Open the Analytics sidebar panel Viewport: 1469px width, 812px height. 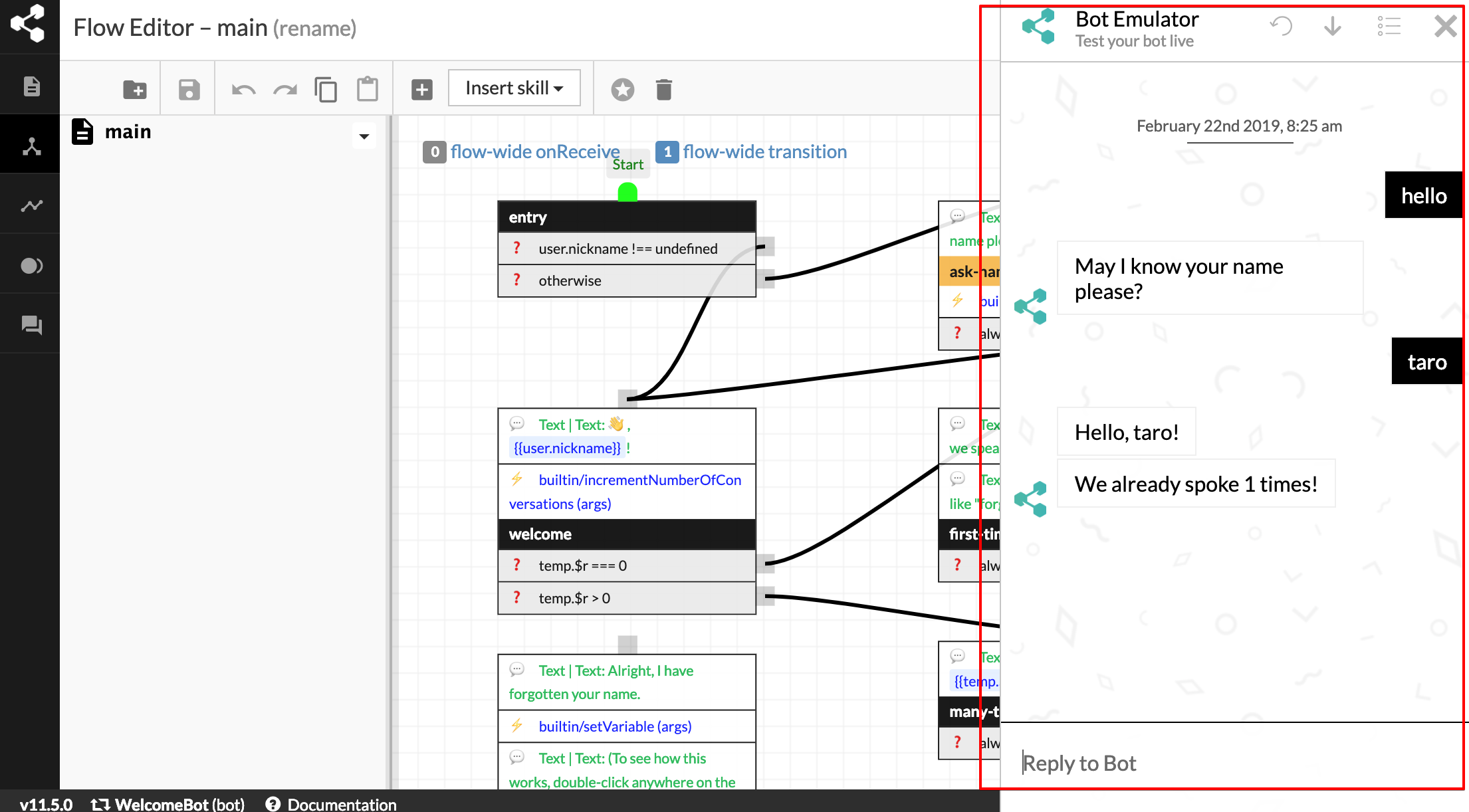pyautogui.click(x=30, y=205)
